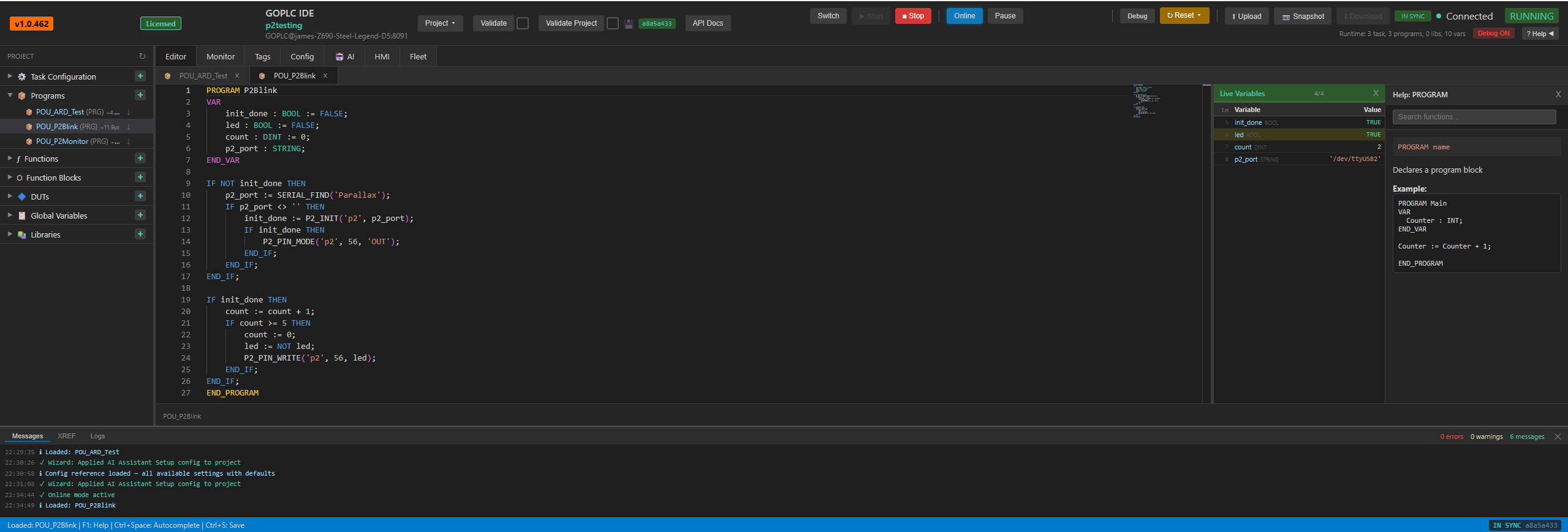Expand the Global Variables node
Viewport: 1568px width, 532px height.
tap(10, 215)
